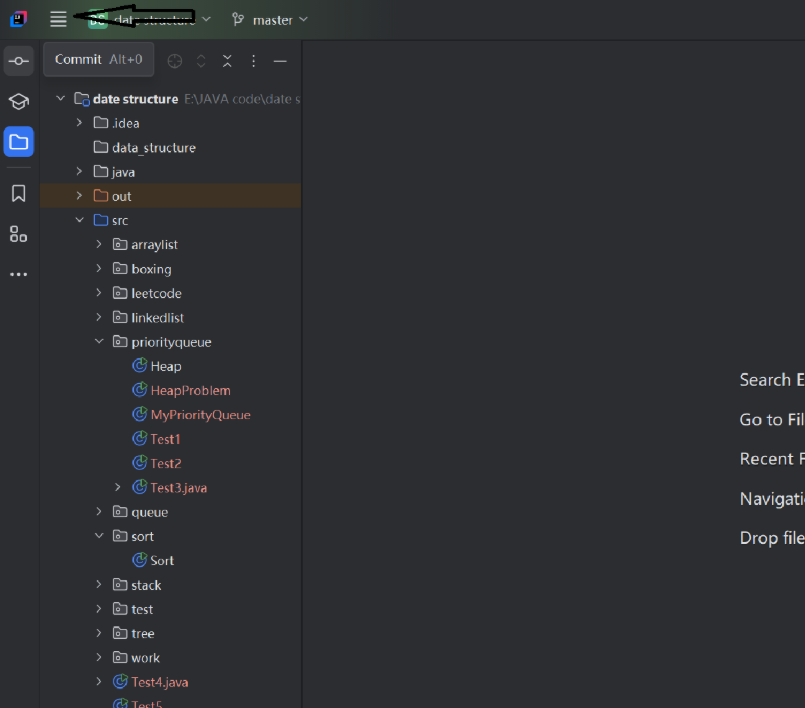Select the Test2 class
The height and width of the screenshot is (708, 805).
tap(170, 463)
